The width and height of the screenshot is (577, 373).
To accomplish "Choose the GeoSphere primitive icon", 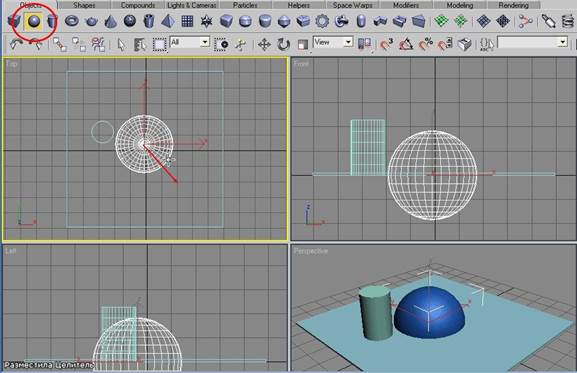I will 130,21.
